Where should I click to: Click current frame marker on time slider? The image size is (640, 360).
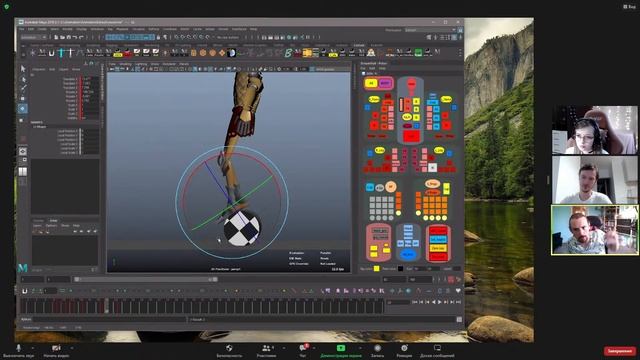point(107,306)
